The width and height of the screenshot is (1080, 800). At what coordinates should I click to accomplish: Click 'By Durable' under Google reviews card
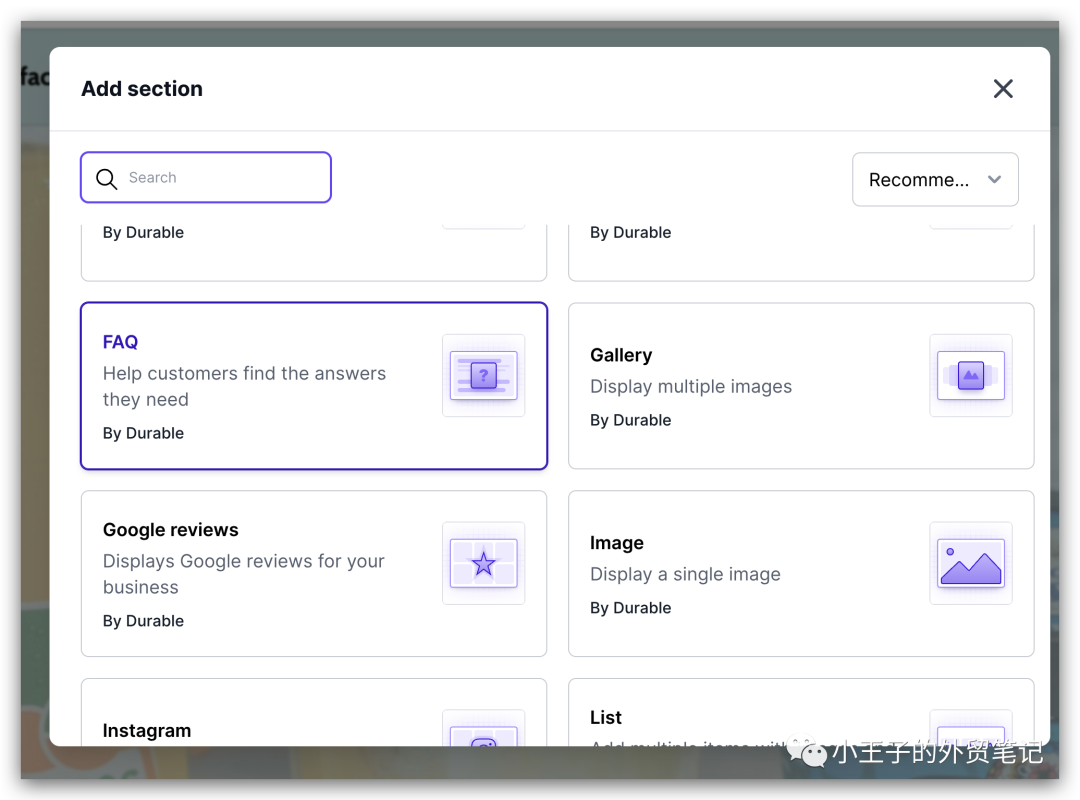click(x=143, y=621)
